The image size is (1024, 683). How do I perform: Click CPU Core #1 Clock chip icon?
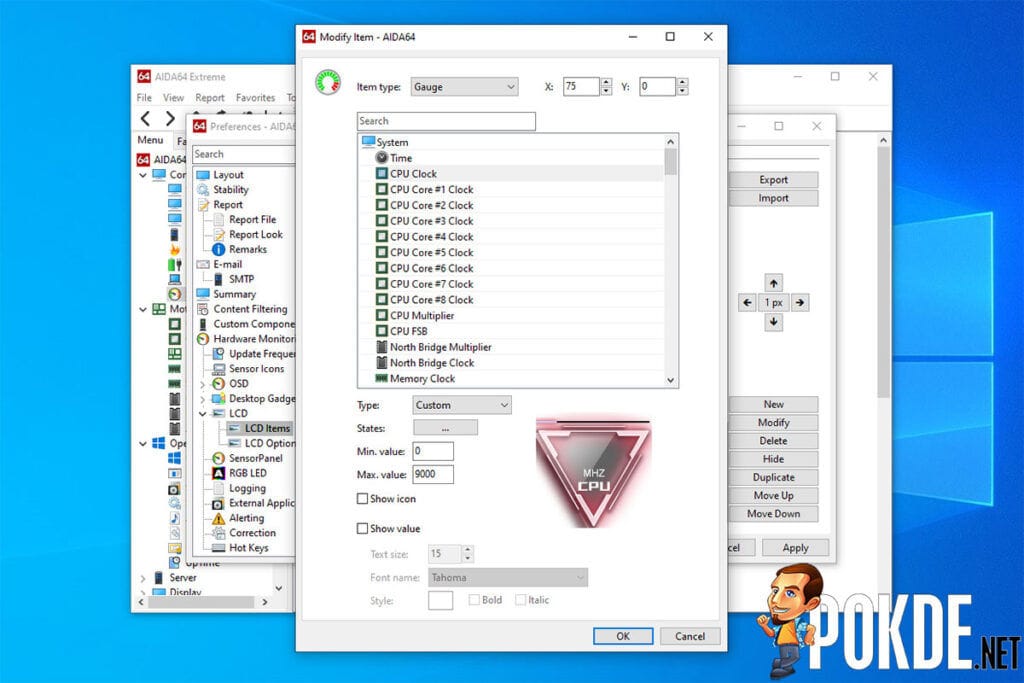[382, 189]
